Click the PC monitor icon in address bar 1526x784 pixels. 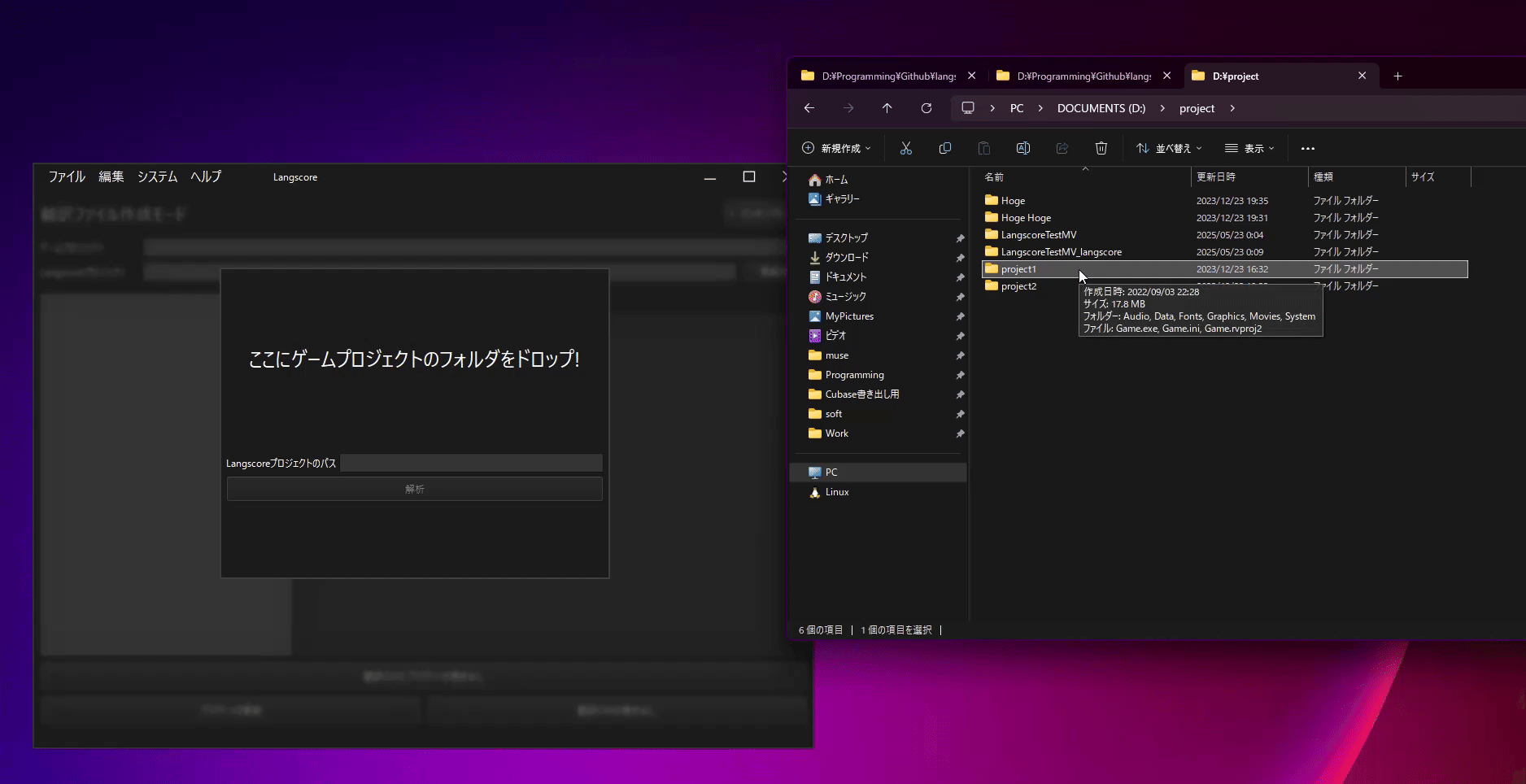point(967,108)
